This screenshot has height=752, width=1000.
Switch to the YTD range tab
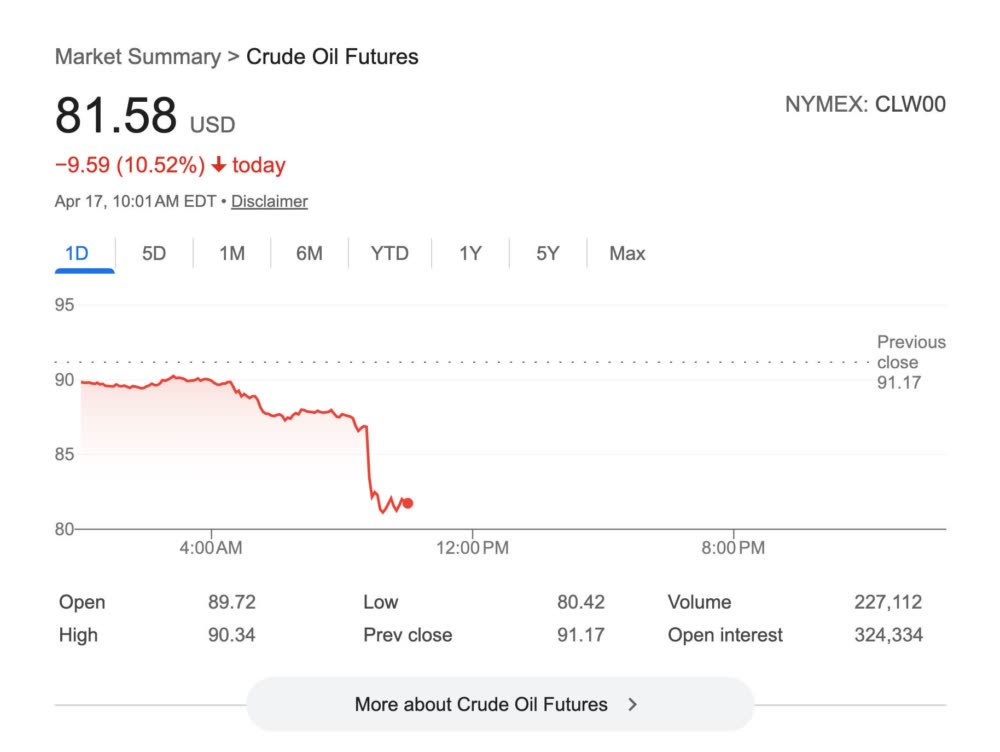point(390,254)
